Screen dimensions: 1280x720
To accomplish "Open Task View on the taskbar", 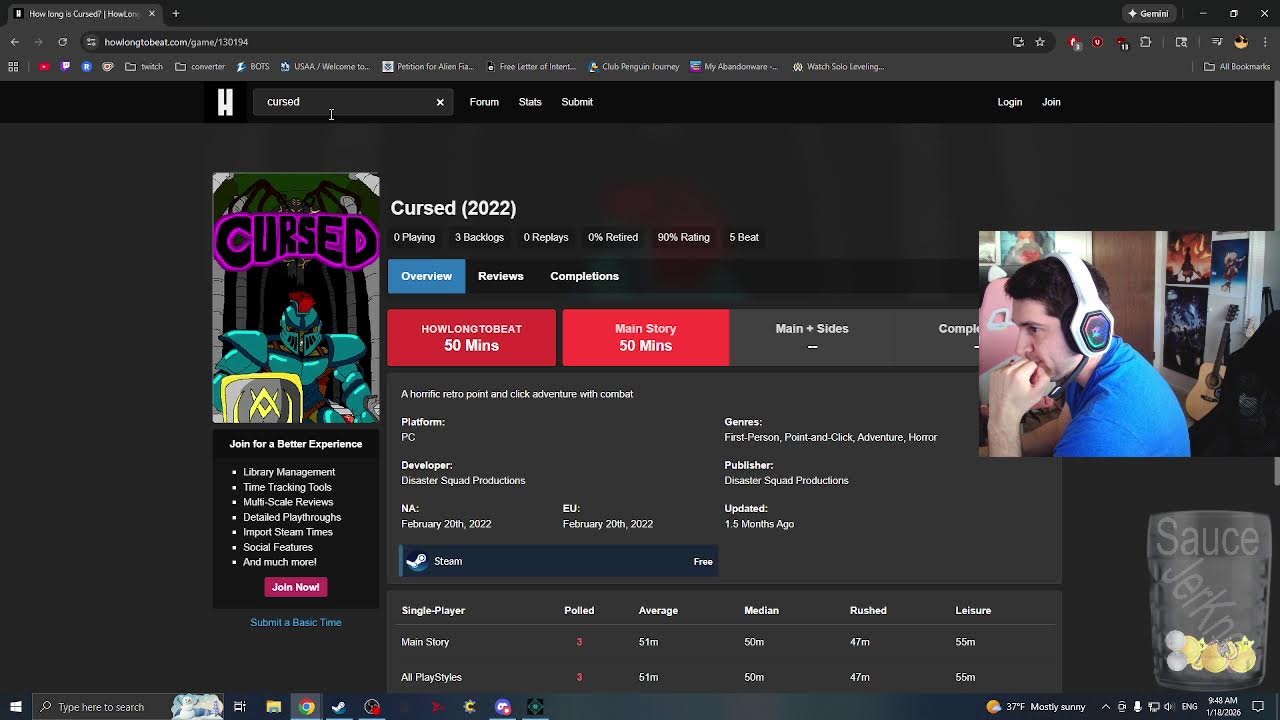I will 240,707.
